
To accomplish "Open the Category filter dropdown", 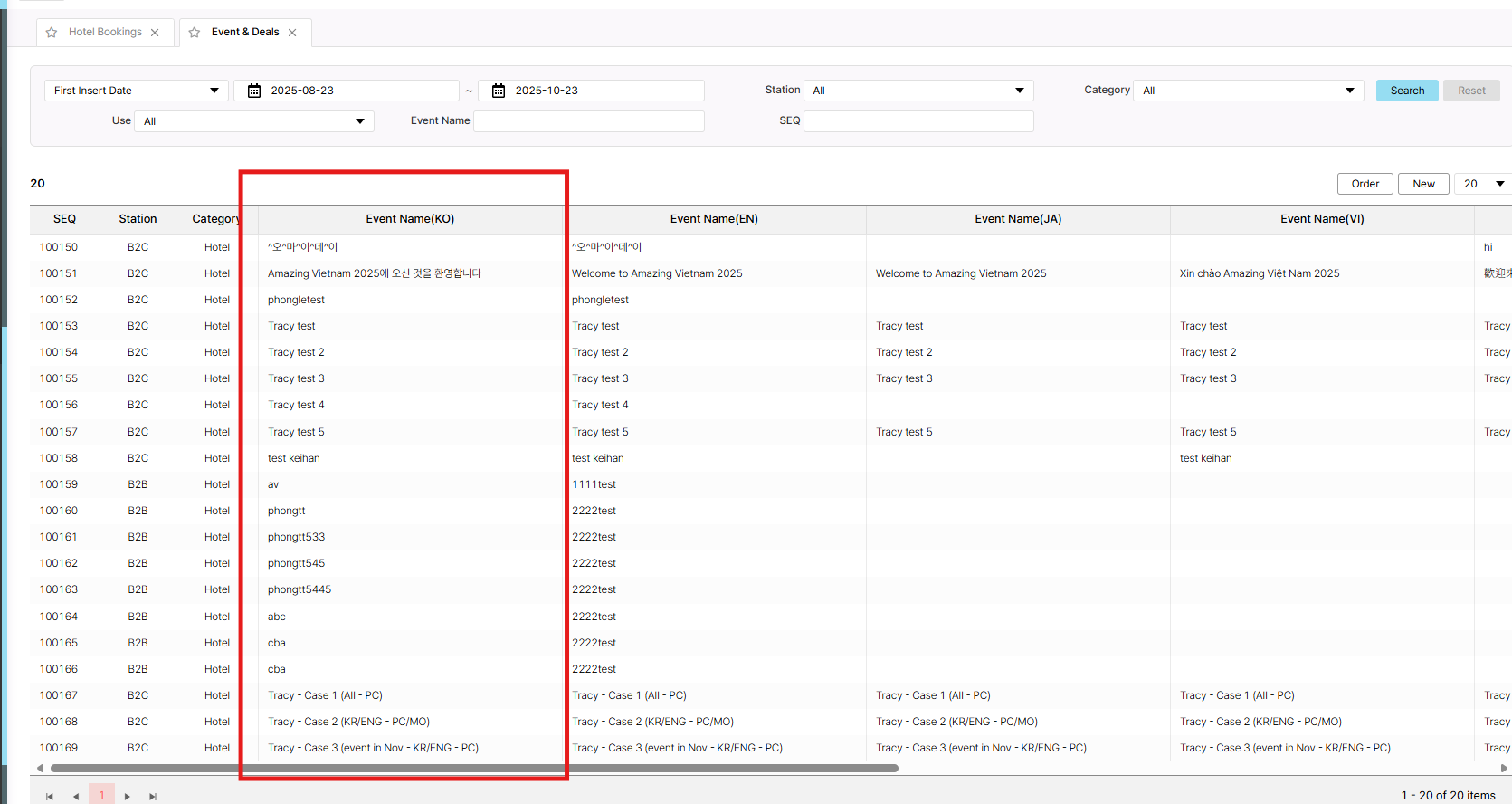I will (x=1349, y=91).
